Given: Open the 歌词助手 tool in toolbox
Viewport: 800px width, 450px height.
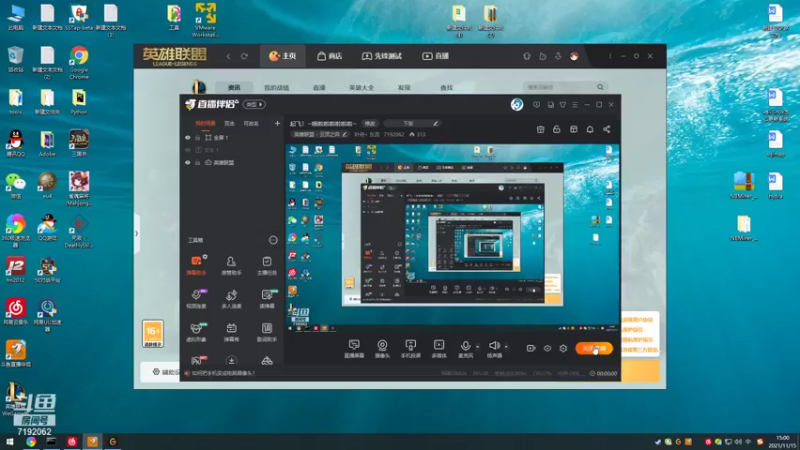Looking at the screenshot, I should click(267, 332).
